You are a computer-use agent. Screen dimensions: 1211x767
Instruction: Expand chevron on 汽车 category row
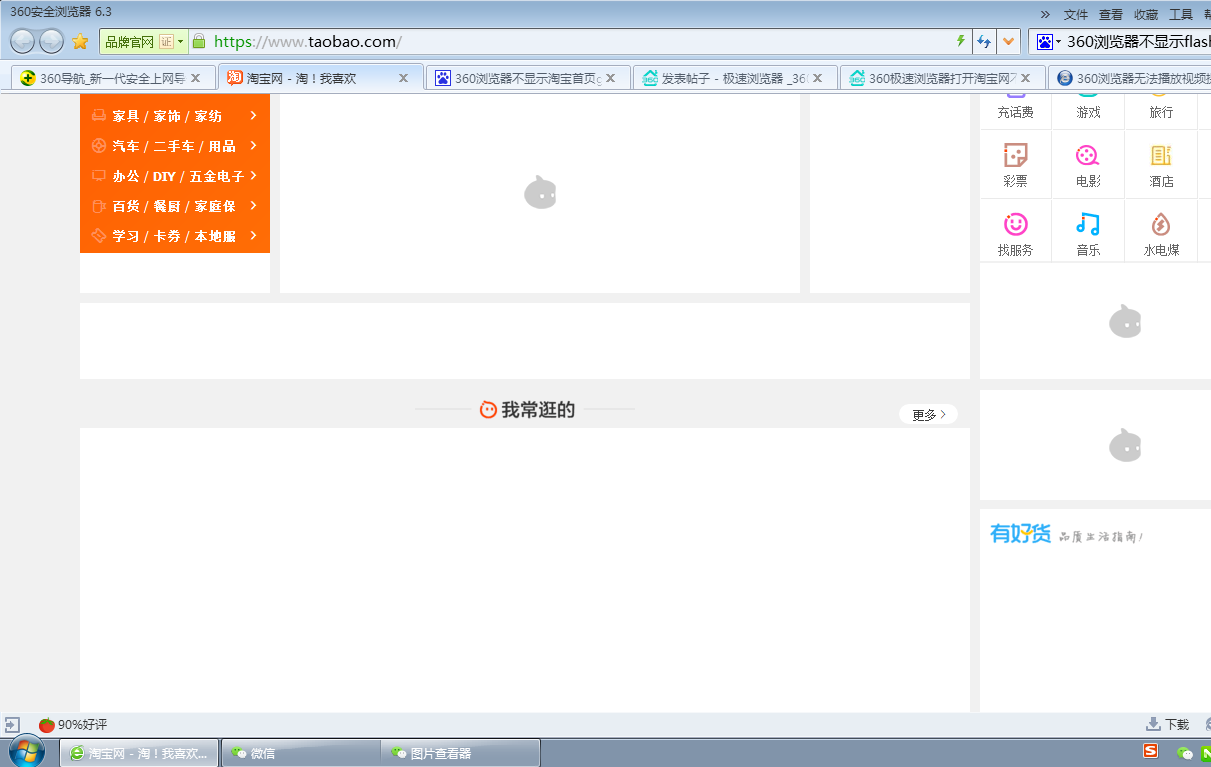coord(254,146)
